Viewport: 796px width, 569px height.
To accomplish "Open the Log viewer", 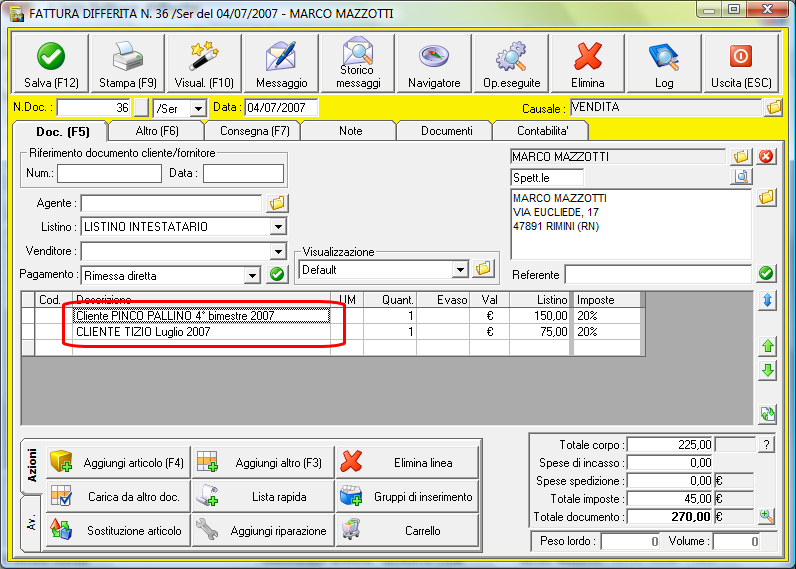I will click(x=664, y=63).
